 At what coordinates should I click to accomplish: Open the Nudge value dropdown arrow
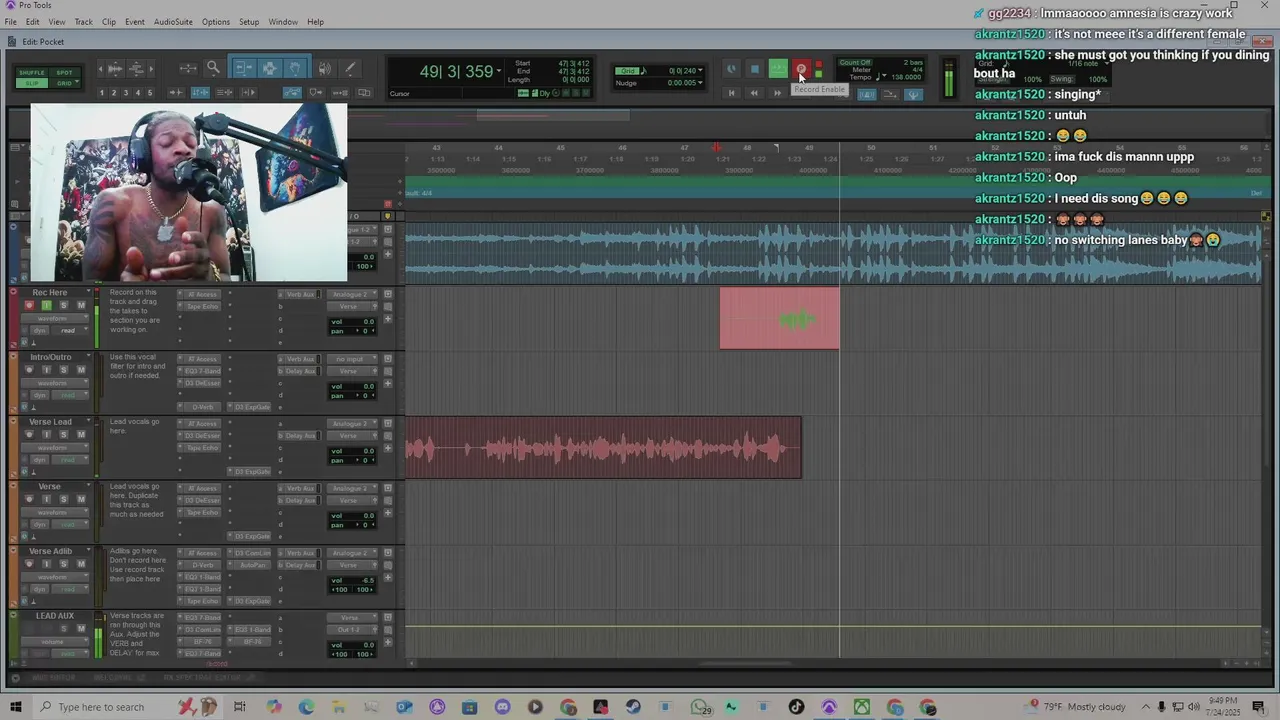point(700,83)
